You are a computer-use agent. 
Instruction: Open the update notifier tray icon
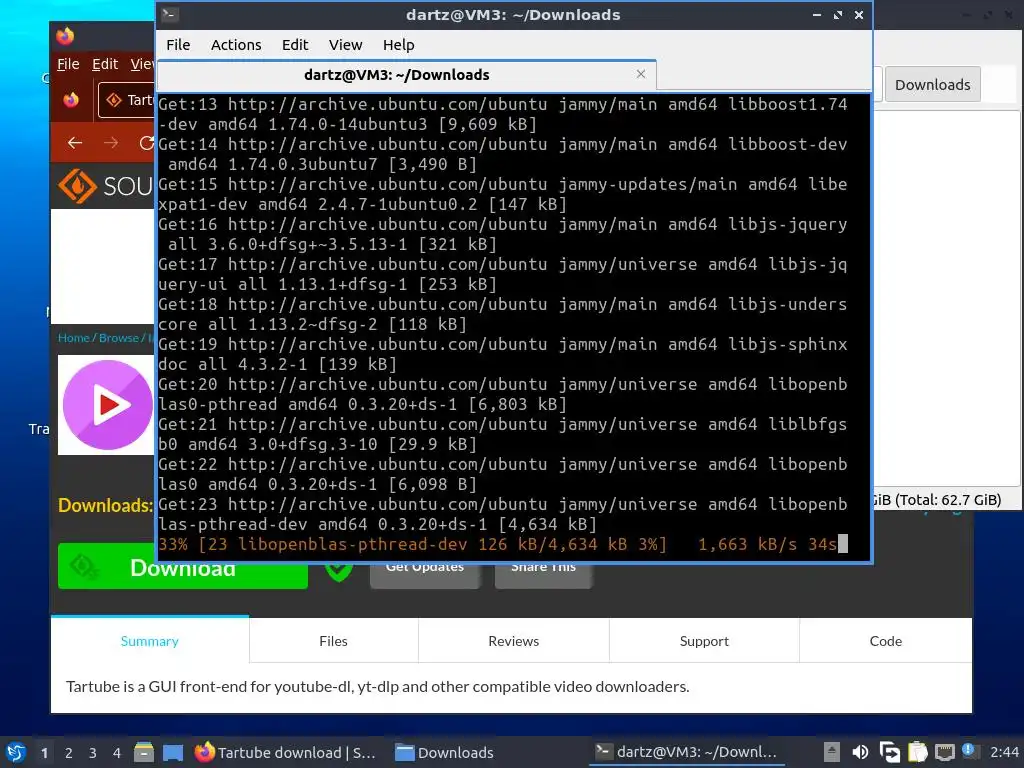969,750
